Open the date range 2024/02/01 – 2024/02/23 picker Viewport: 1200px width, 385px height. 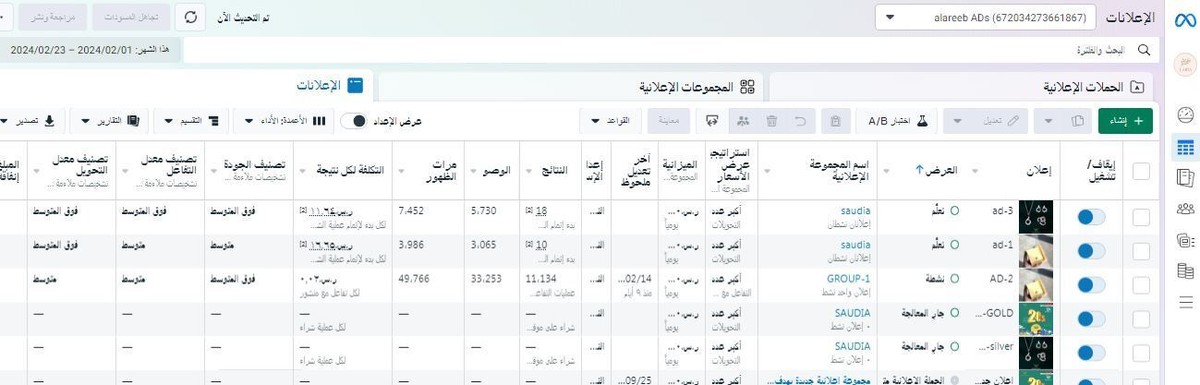91,49
